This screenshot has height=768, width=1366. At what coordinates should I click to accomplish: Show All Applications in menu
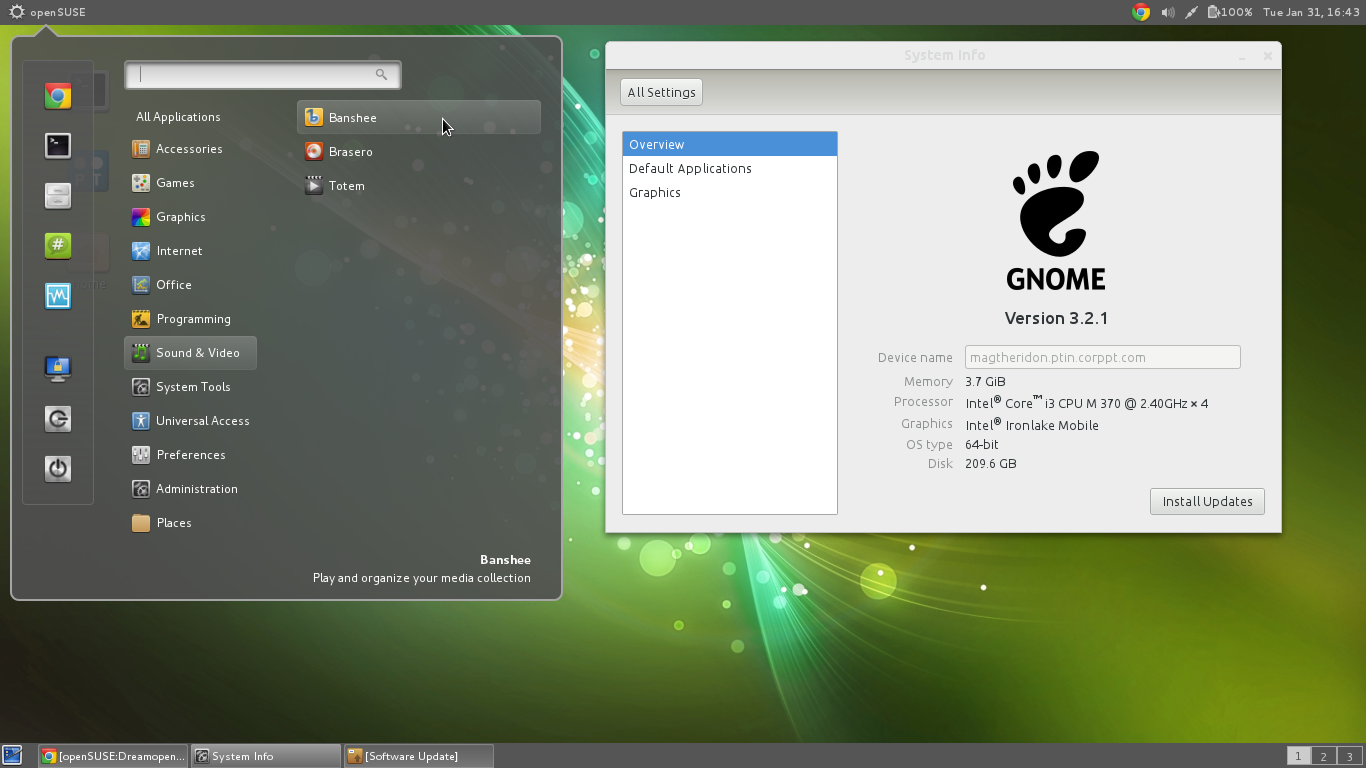click(x=178, y=117)
